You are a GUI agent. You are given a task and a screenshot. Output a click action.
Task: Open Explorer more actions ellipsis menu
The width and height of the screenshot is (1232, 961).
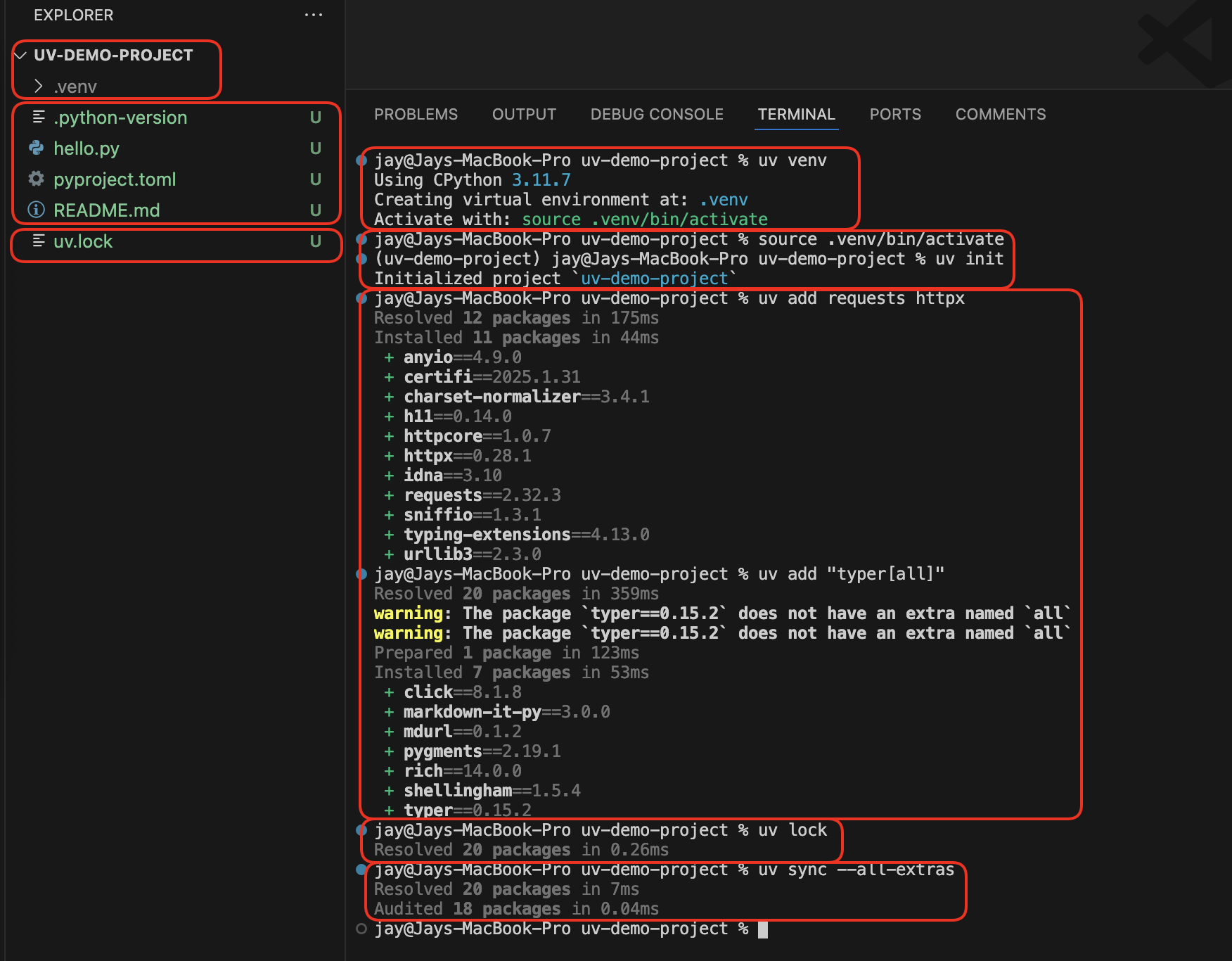click(x=314, y=15)
